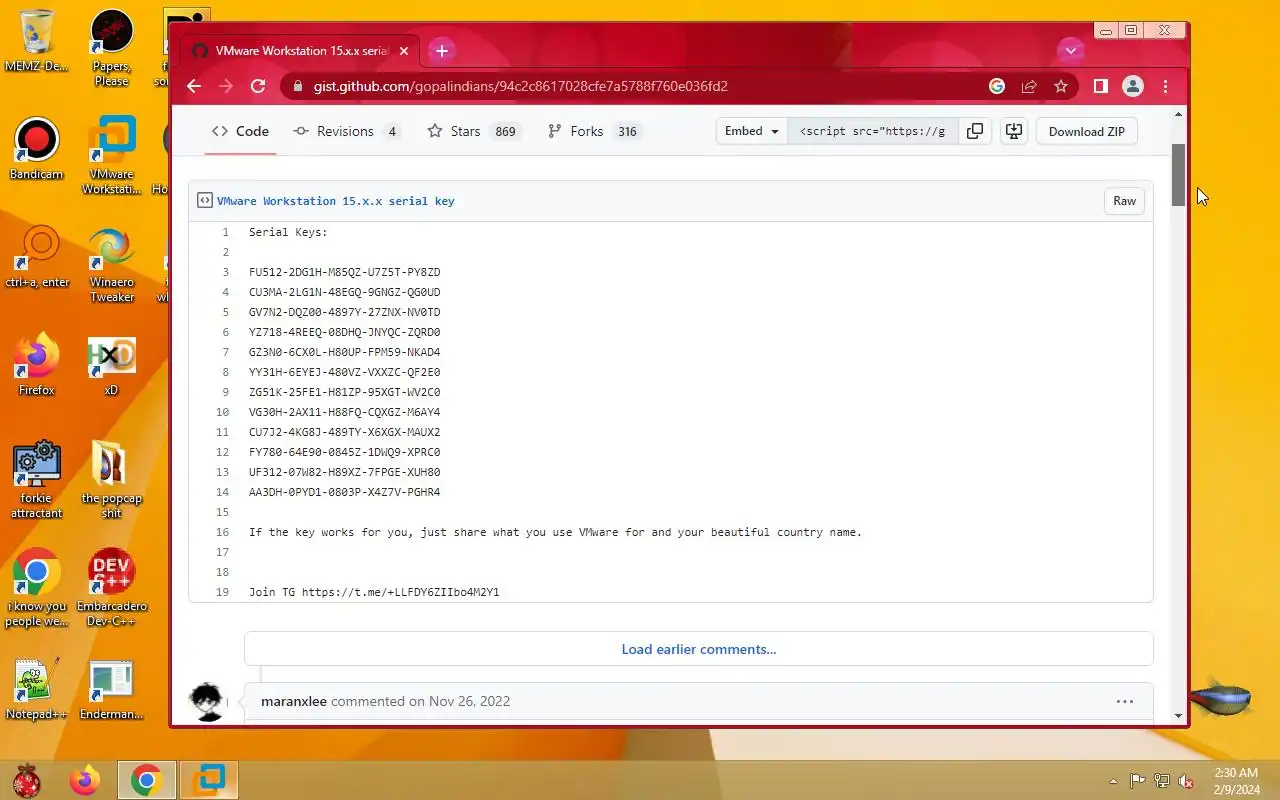The image size is (1280, 800).
Task: Switch to the Revisions tab
Action: click(x=346, y=131)
